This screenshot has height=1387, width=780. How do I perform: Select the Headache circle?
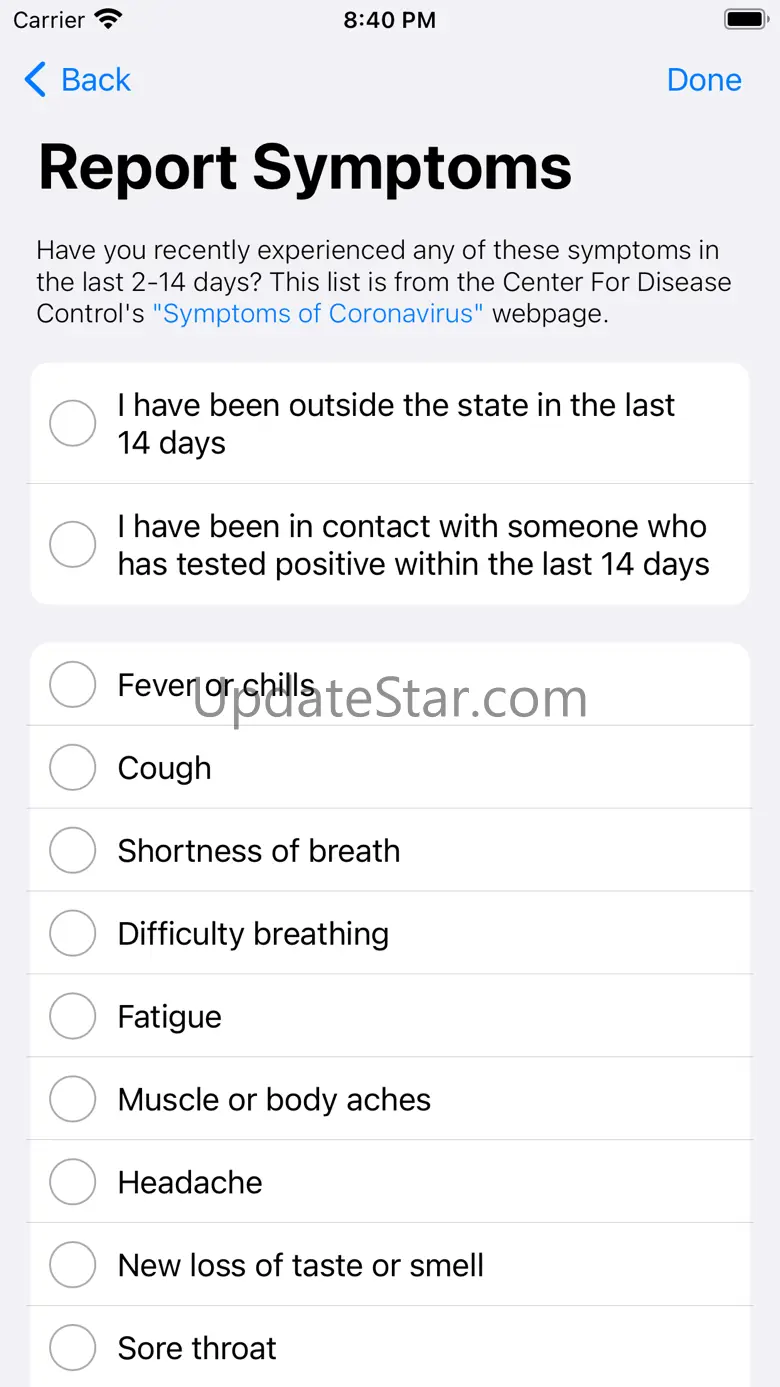click(x=73, y=1183)
